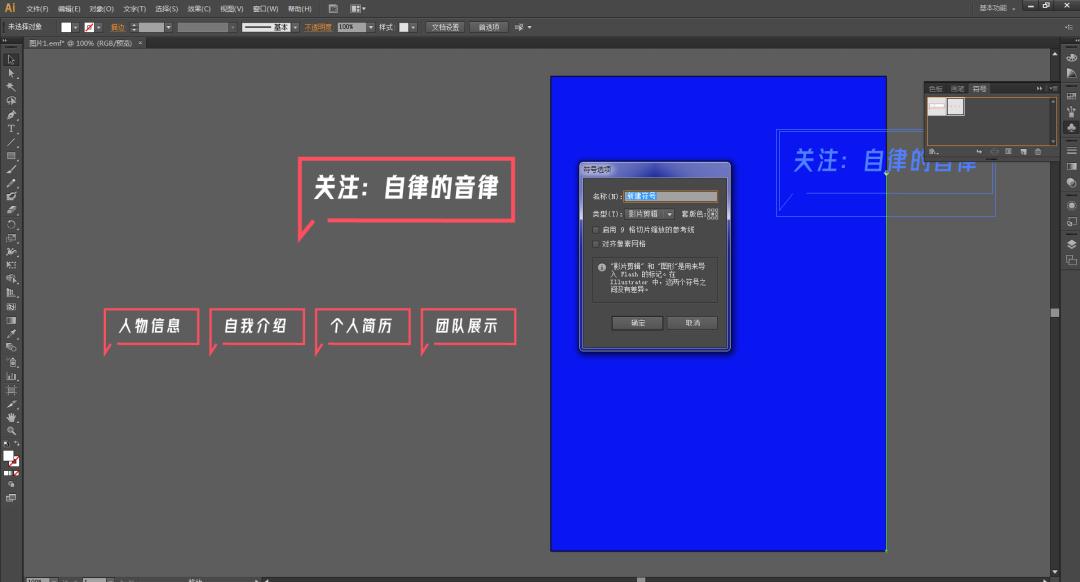Open the 窗口 menu

click(x=262, y=8)
